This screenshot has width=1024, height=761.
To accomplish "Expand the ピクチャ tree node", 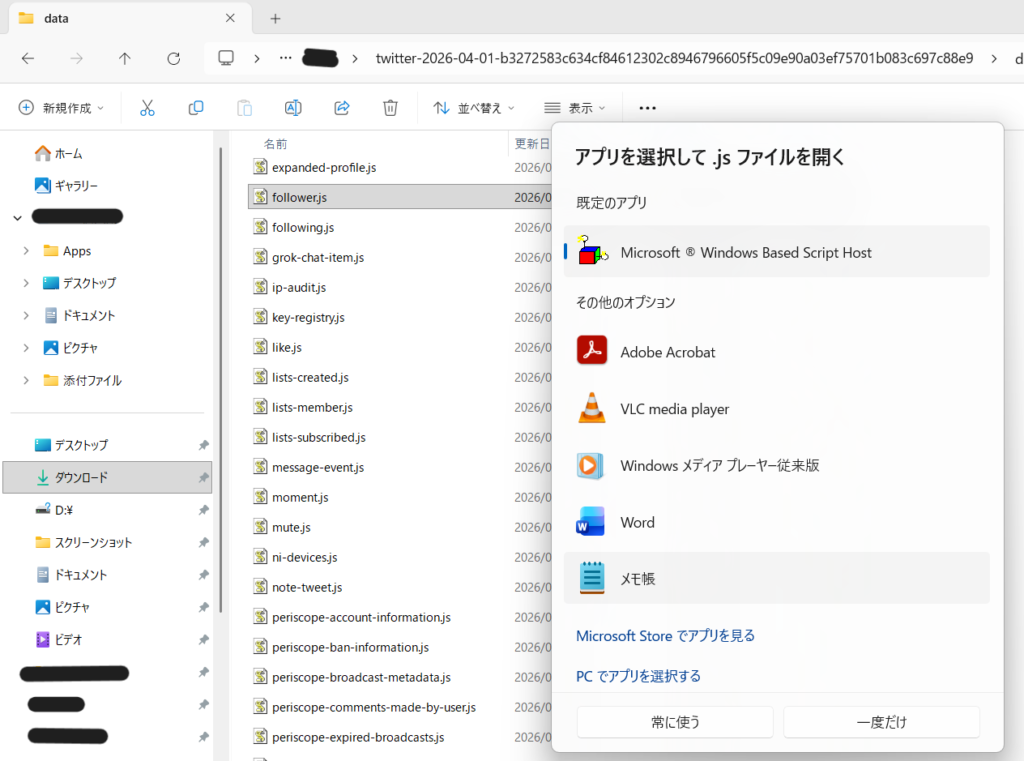I will tap(26, 348).
